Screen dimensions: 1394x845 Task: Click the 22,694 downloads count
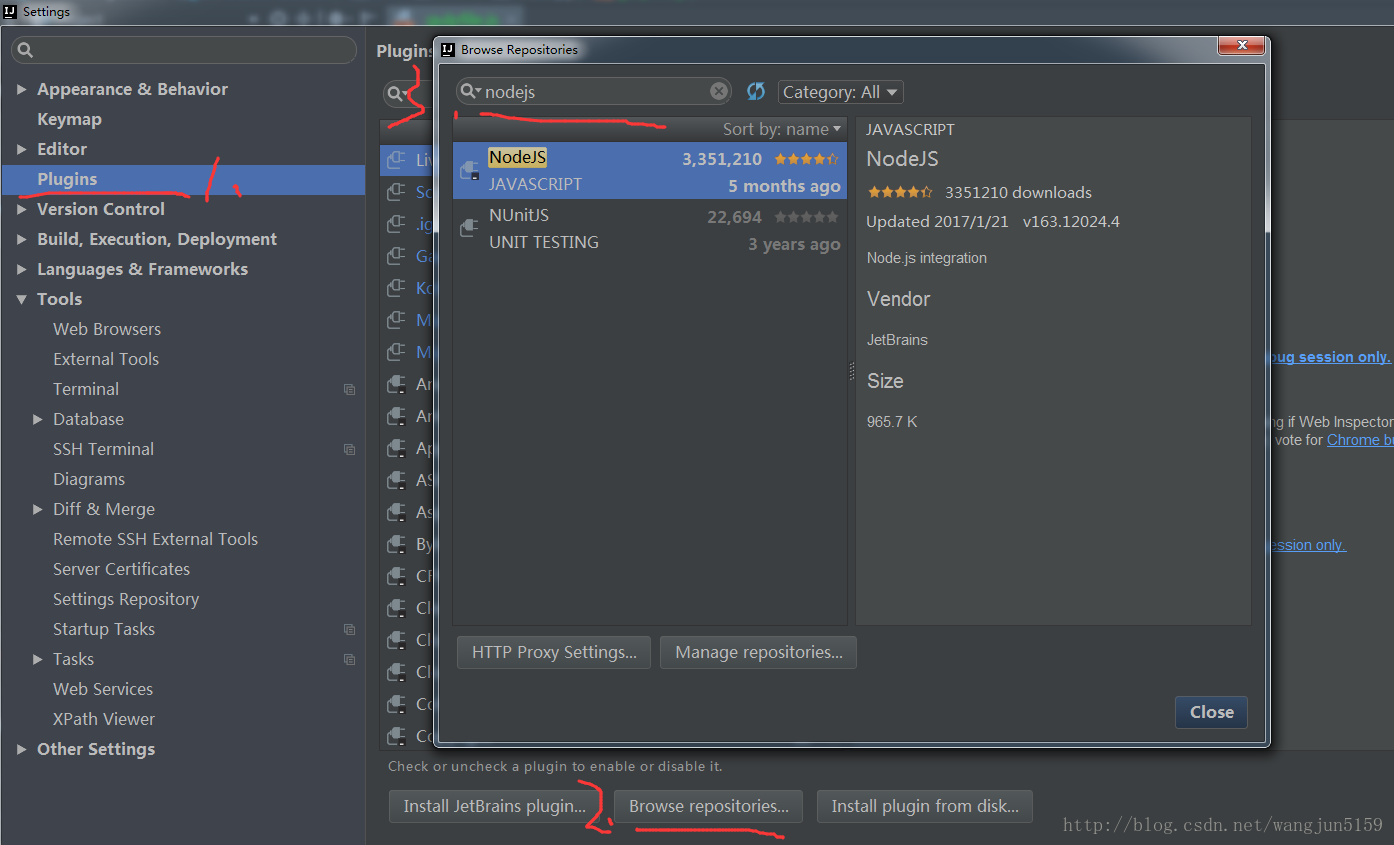tap(734, 216)
